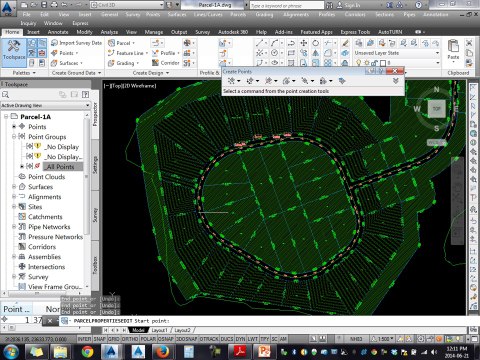The image size is (480, 360).
Task: Open the Output ribbon tab
Action: pyautogui.click(x=179, y=32)
